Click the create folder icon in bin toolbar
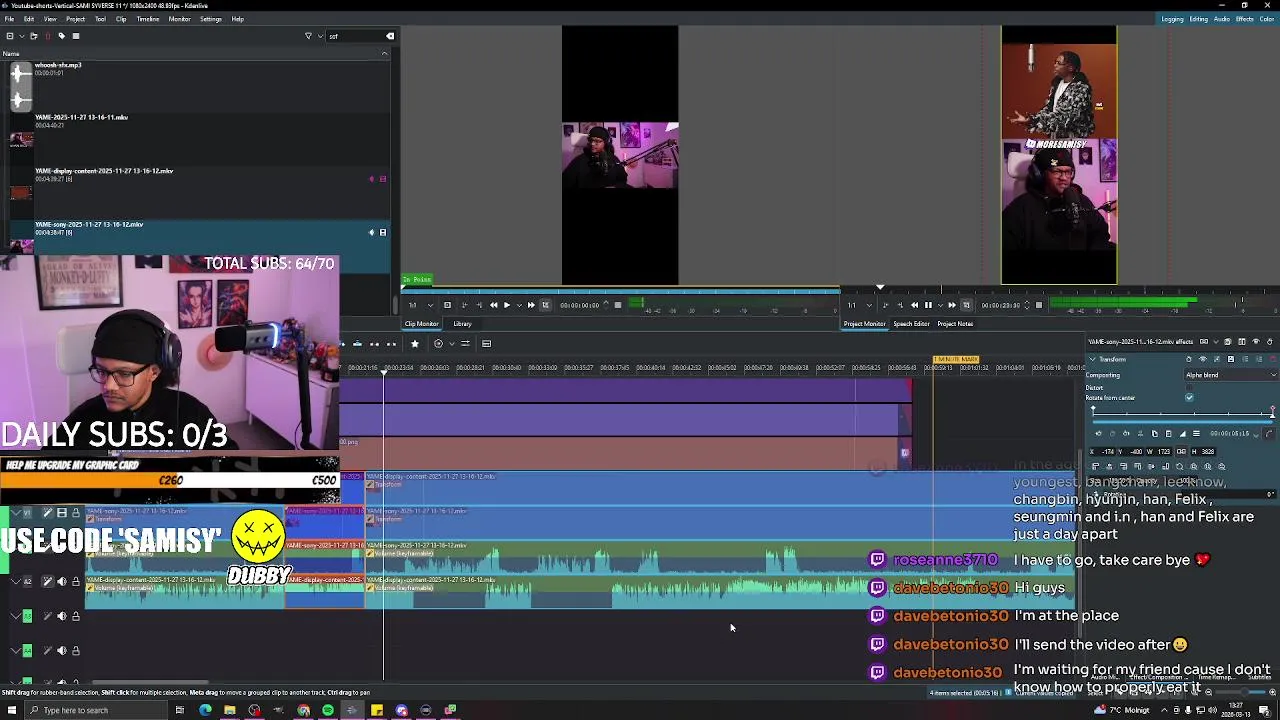Viewport: 1280px width, 720px height. (x=33, y=36)
